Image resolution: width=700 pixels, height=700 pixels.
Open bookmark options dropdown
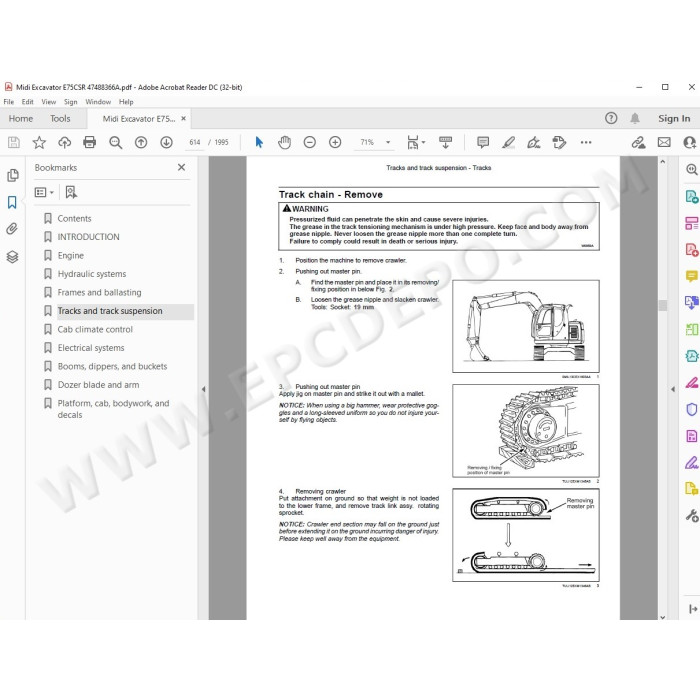click(x=44, y=192)
